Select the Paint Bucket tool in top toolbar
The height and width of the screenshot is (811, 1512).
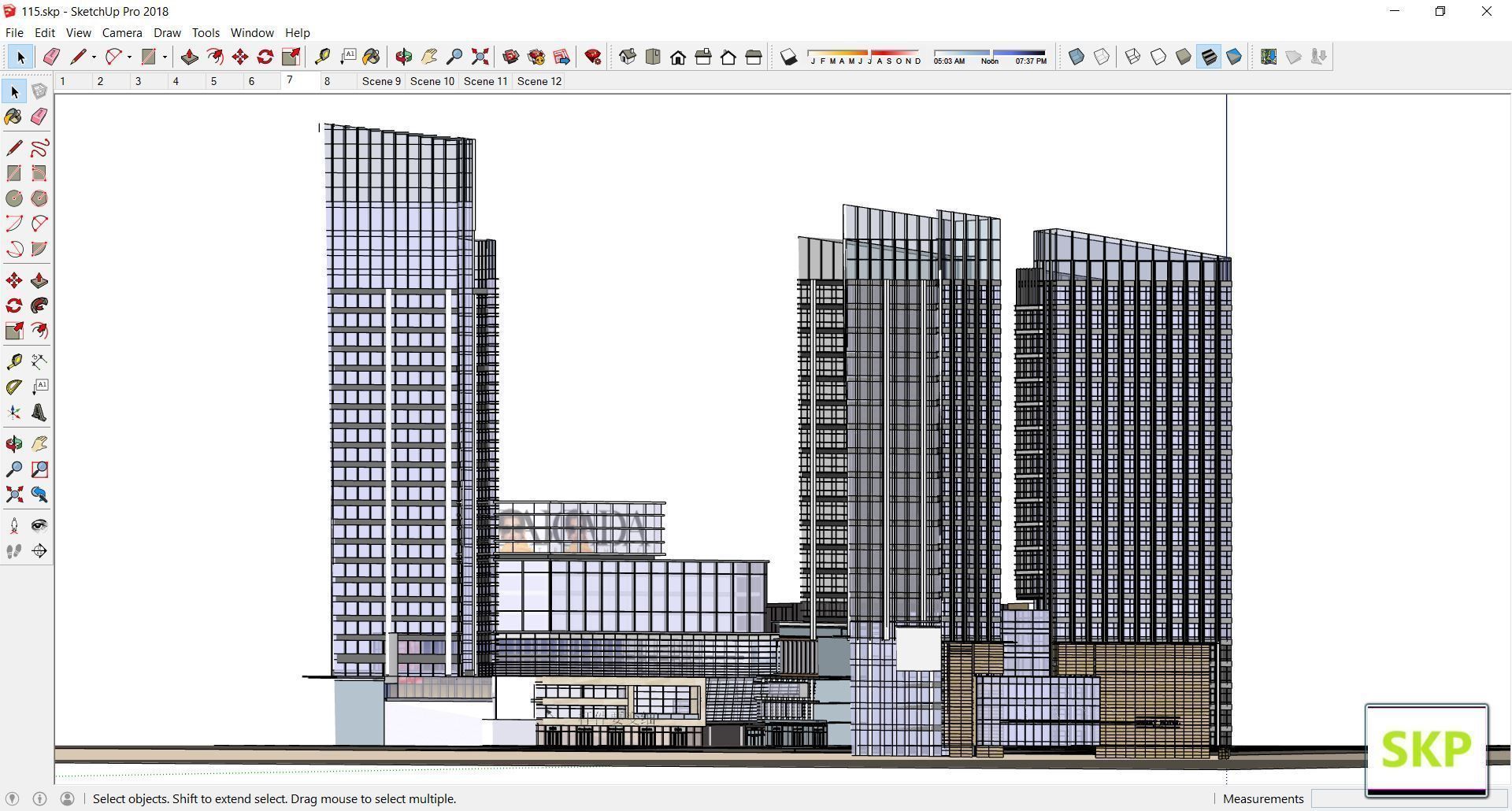[371, 57]
